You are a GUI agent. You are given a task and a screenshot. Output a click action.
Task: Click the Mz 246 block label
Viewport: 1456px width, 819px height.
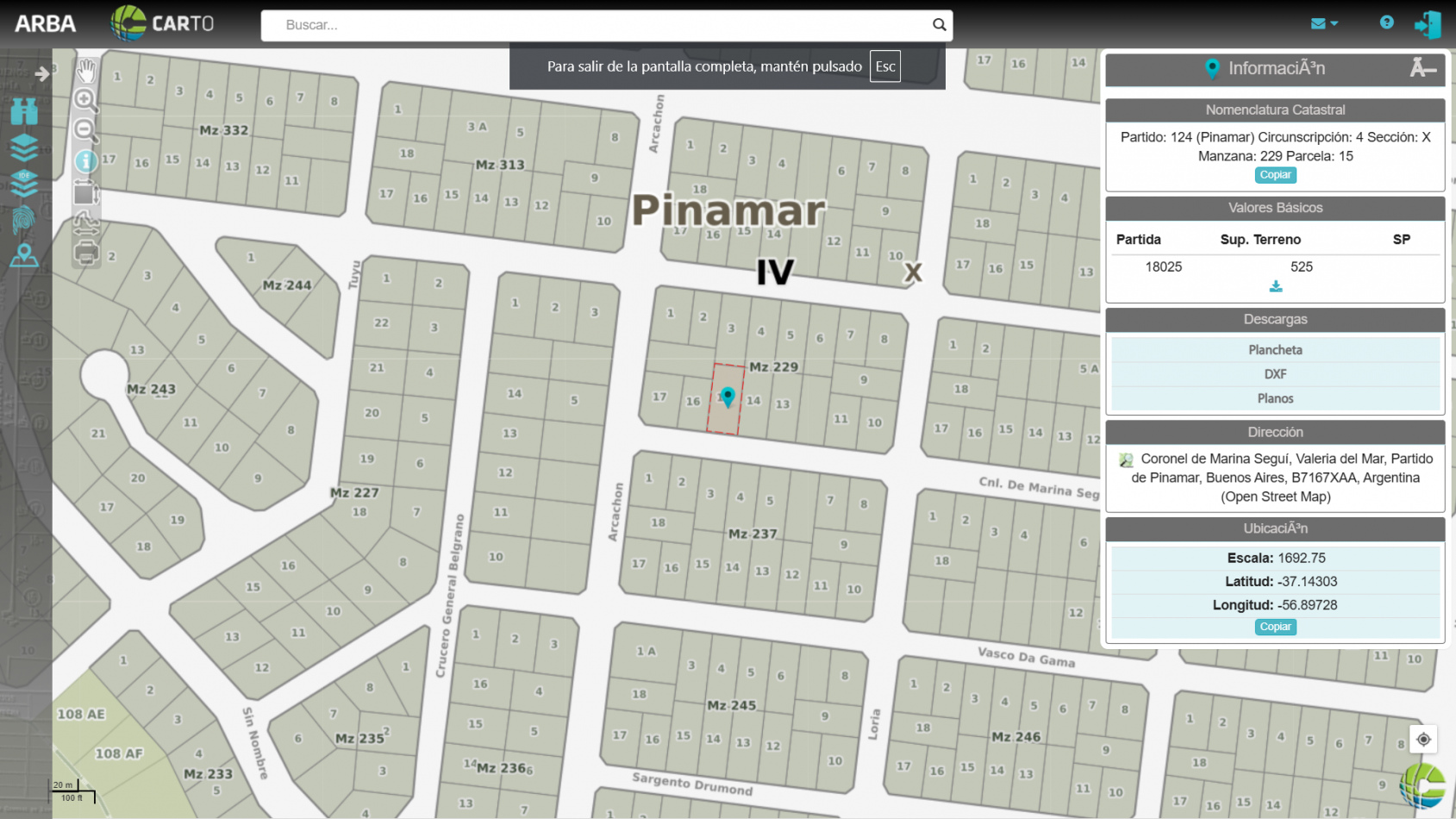(x=1015, y=737)
